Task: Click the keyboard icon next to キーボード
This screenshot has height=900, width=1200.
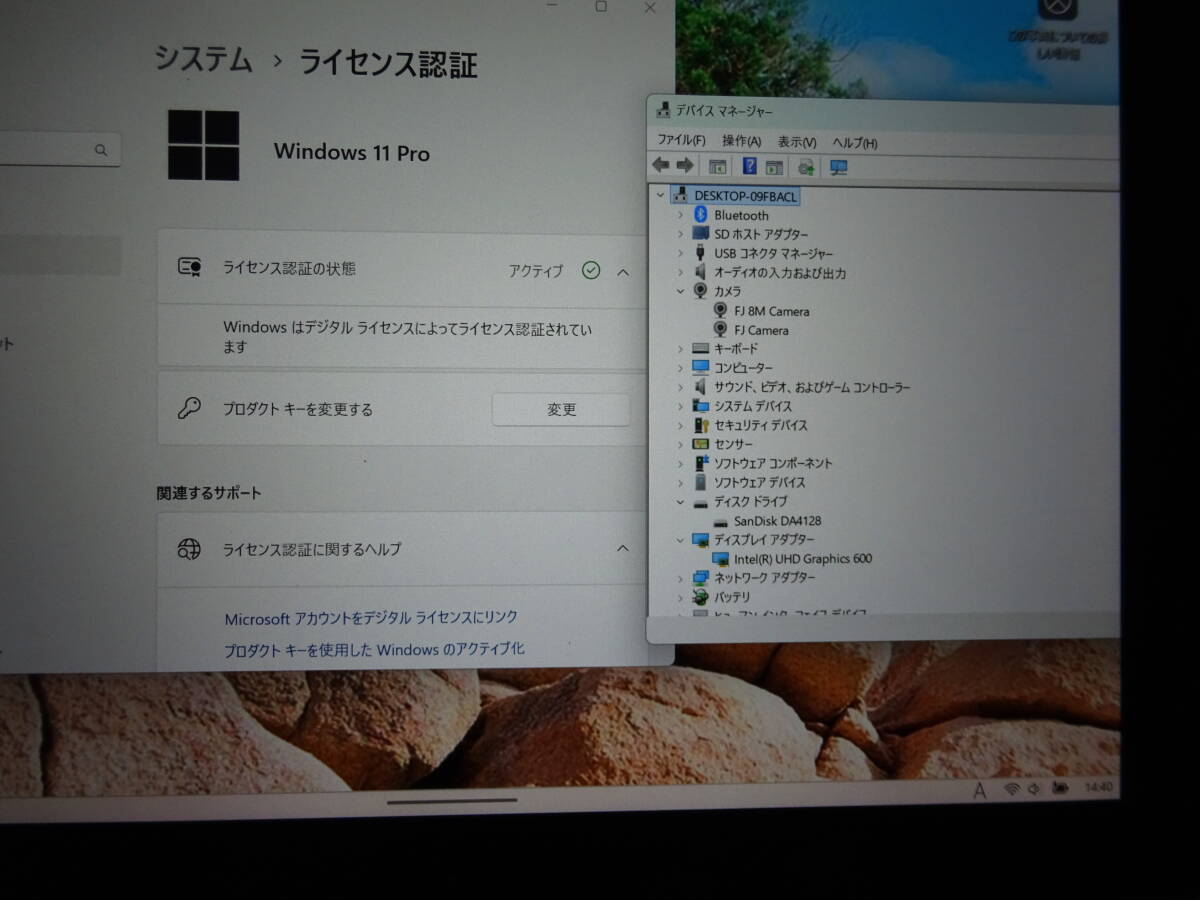Action: pyautogui.click(x=700, y=349)
